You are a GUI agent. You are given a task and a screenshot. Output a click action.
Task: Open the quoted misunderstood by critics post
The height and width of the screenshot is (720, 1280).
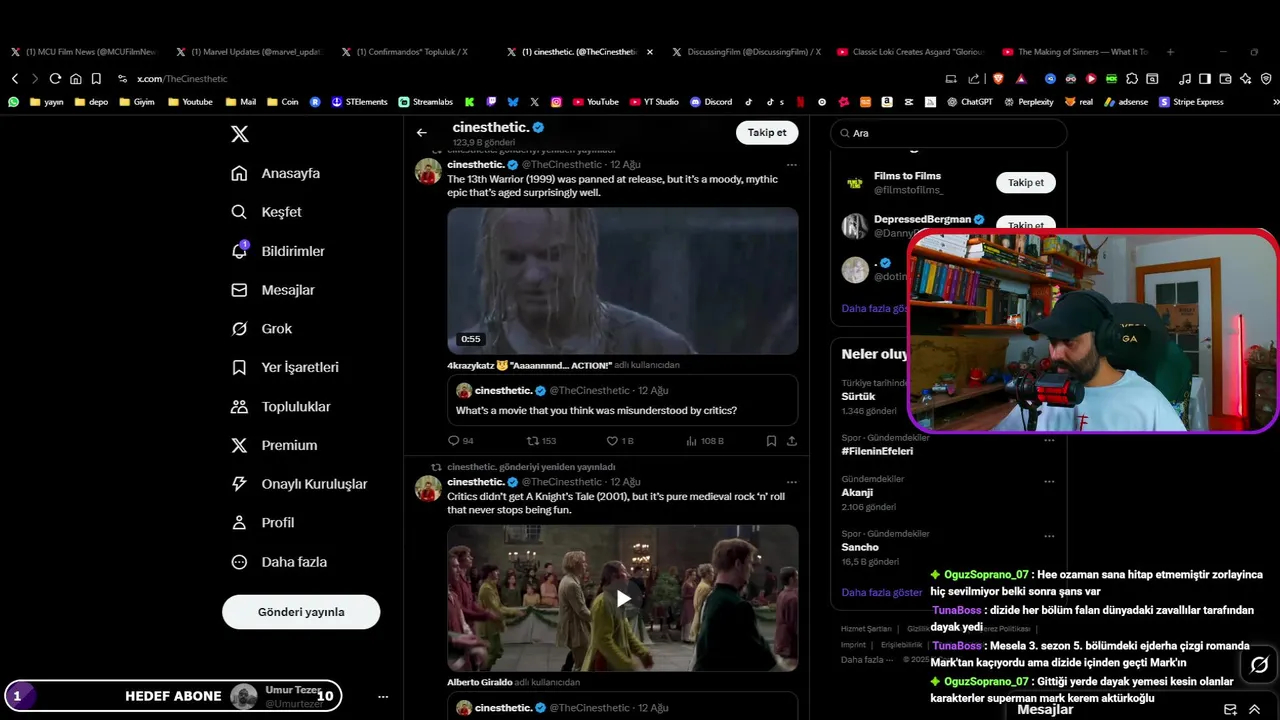tap(623, 400)
